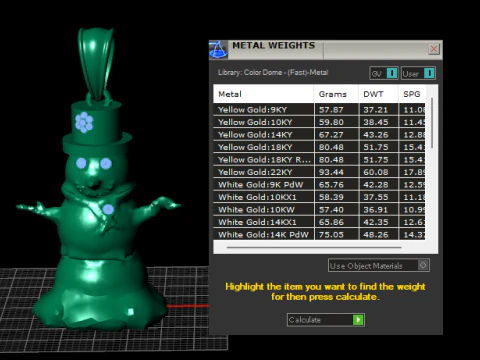480x360 pixels.
Task: Click the Metal column header
Action: 263,94
